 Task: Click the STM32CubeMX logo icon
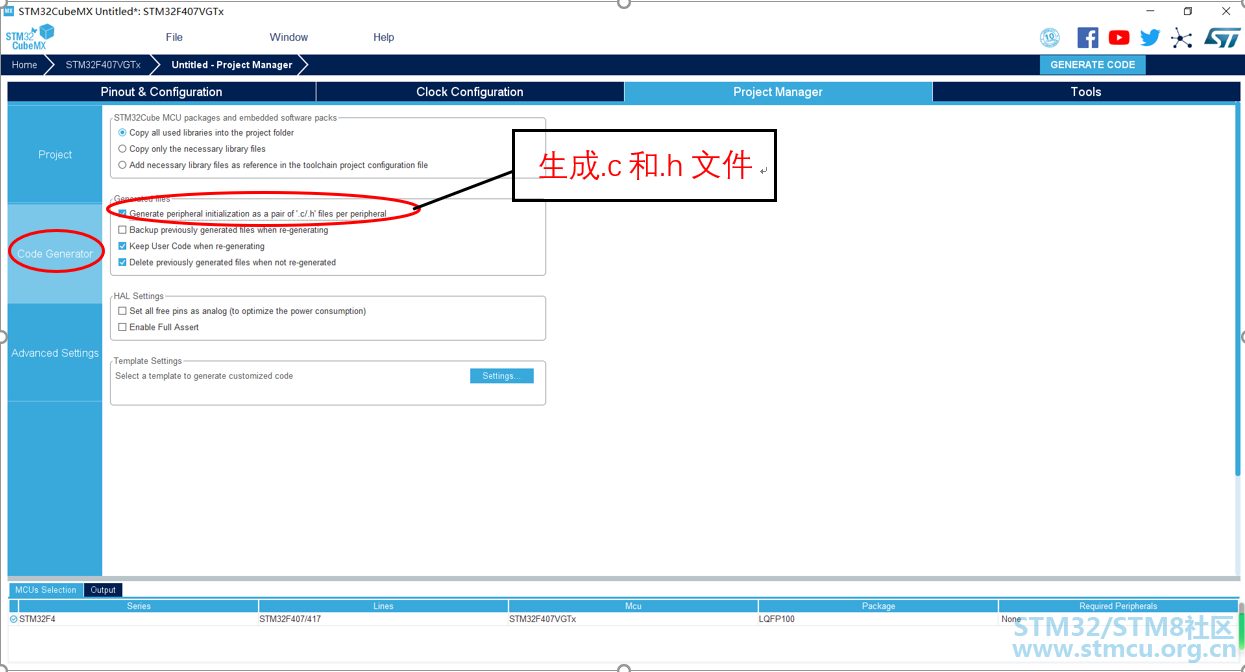coord(30,38)
